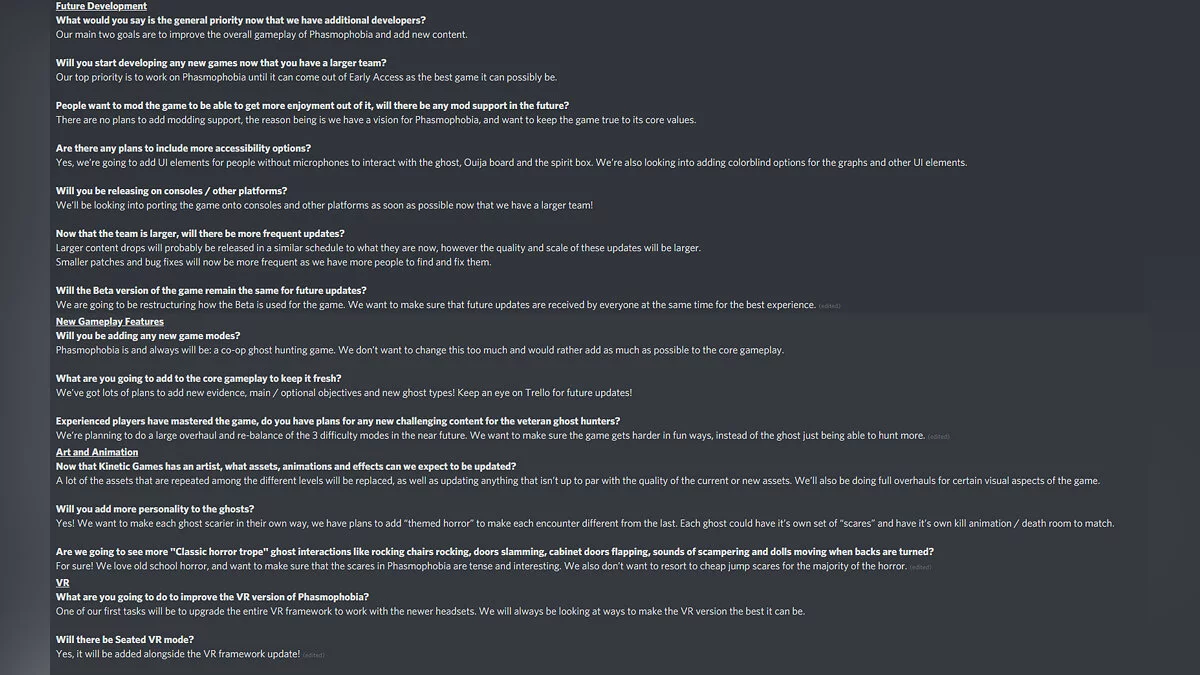This screenshot has height=675, width=1200.
Task: Click the mod support question line
Action: point(312,106)
